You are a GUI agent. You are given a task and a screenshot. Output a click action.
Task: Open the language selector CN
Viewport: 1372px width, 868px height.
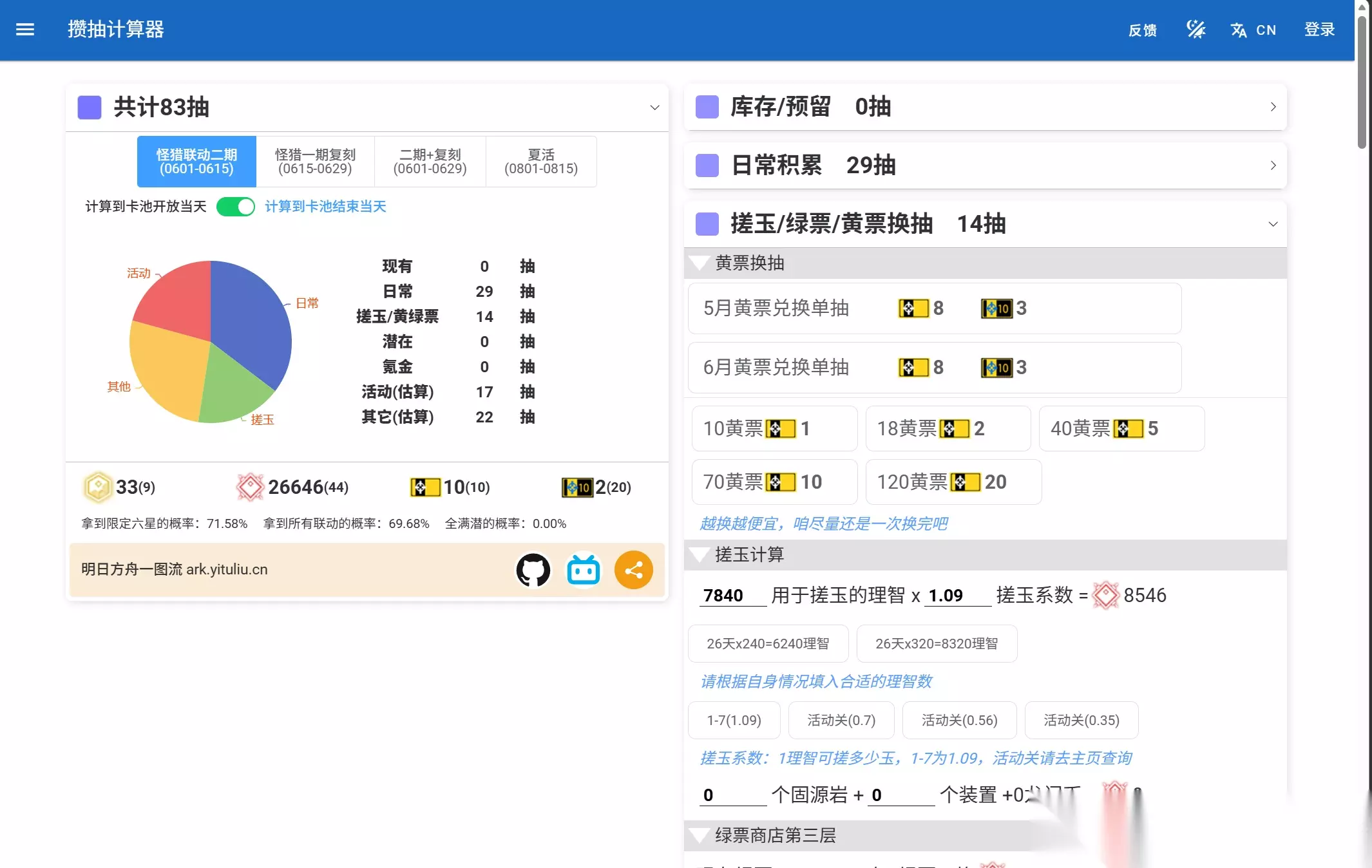point(1253,30)
